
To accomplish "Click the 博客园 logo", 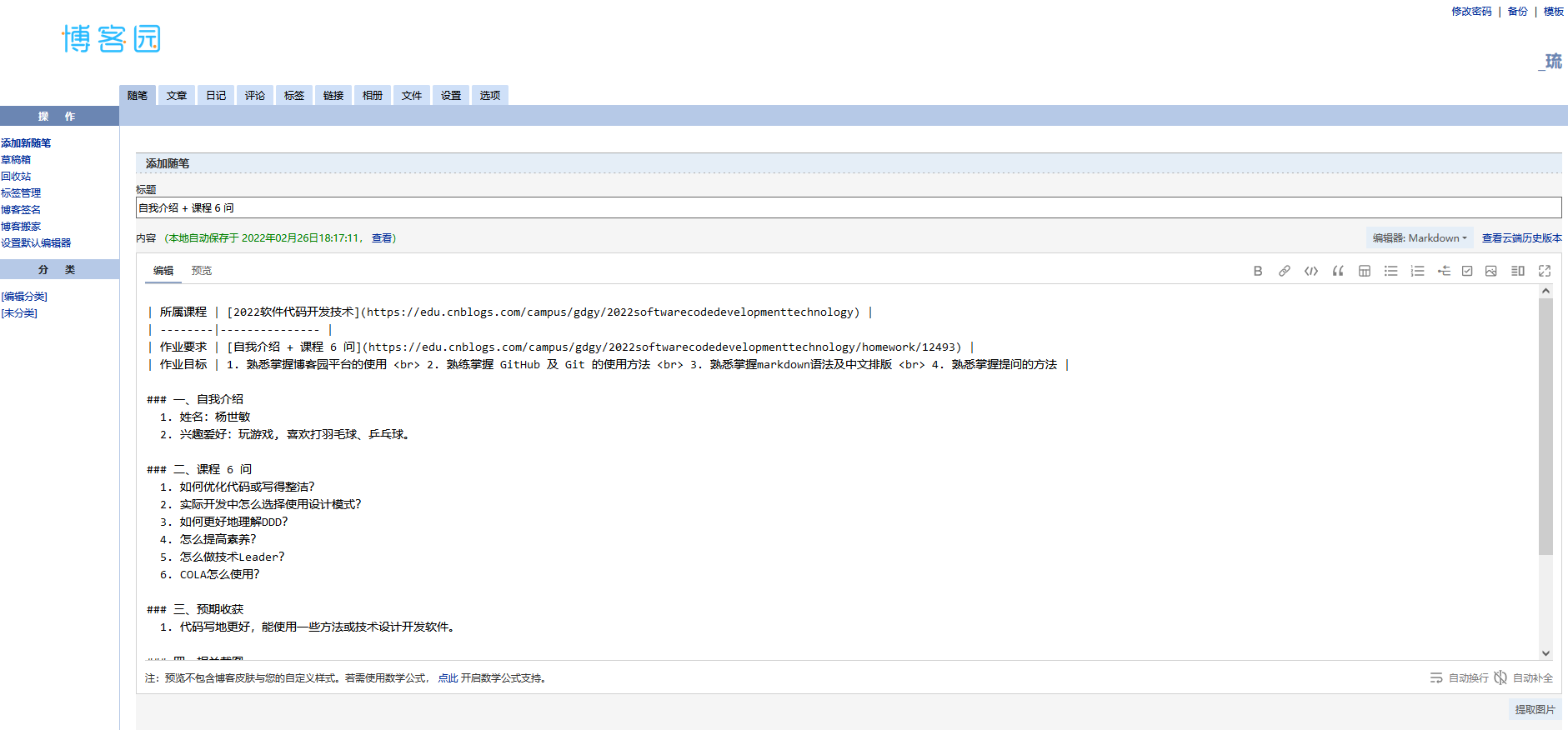I will click(x=111, y=38).
